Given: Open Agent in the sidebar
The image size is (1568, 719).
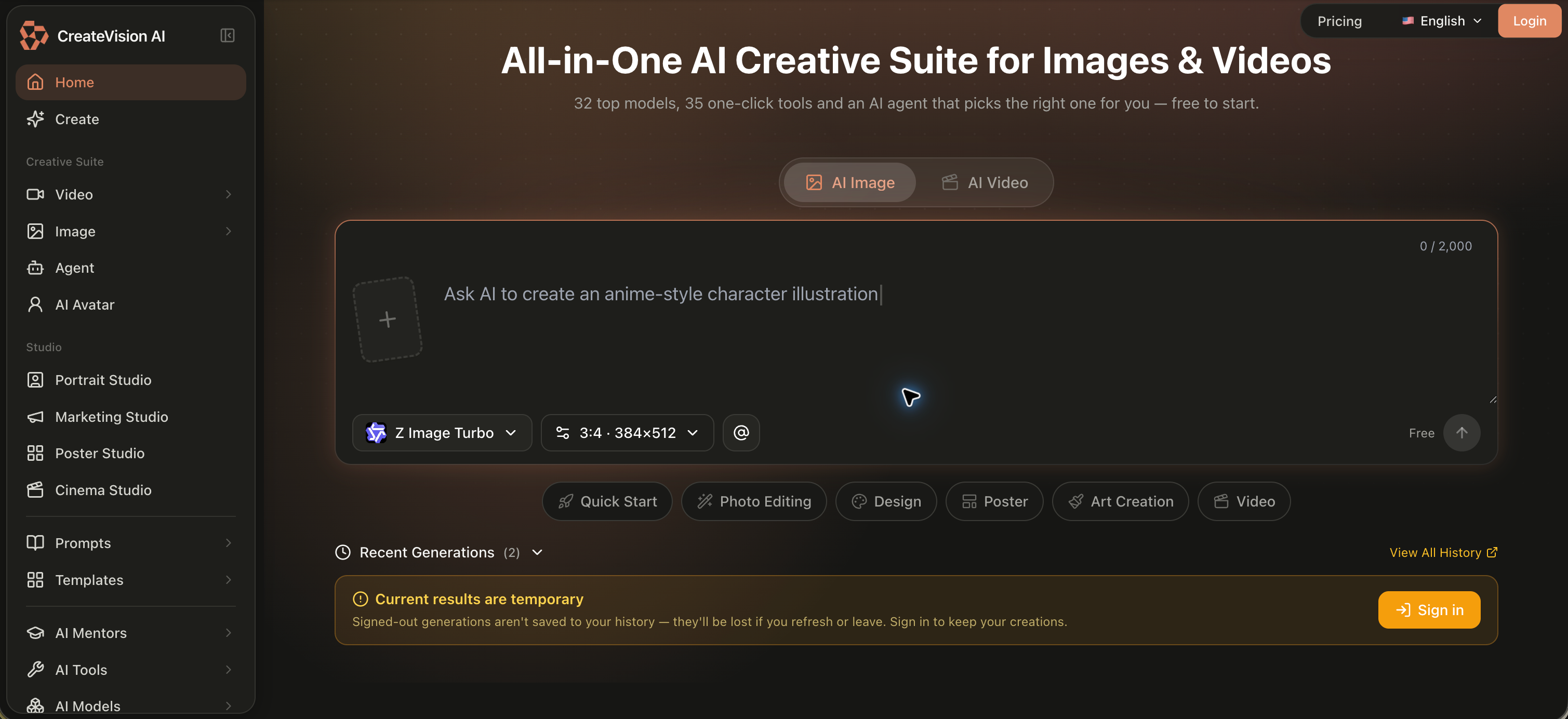Looking at the screenshot, I should pos(131,268).
